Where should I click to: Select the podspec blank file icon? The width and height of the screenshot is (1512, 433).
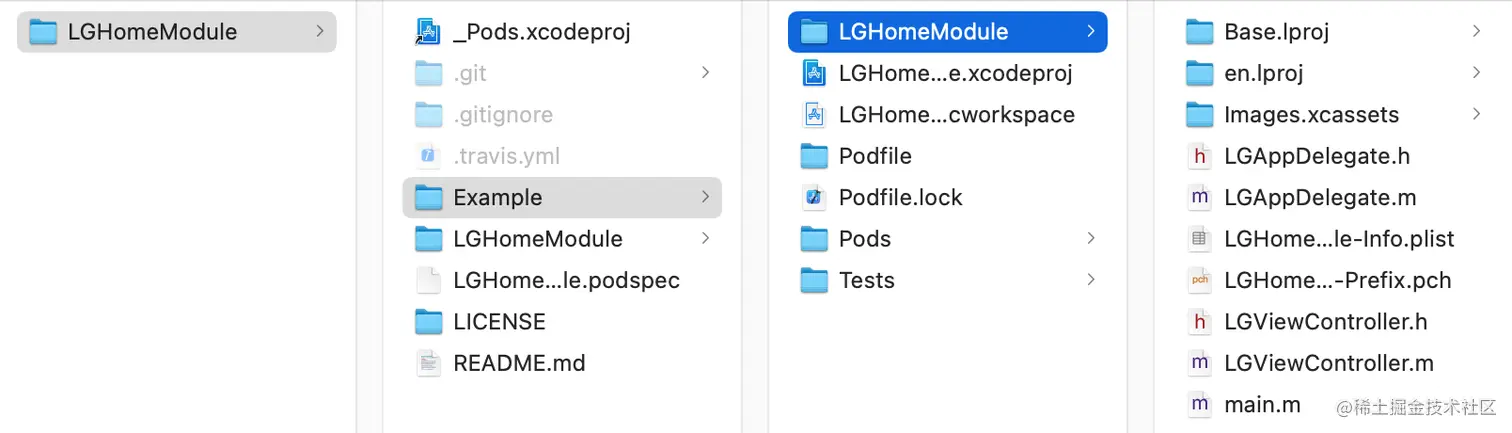click(428, 281)
